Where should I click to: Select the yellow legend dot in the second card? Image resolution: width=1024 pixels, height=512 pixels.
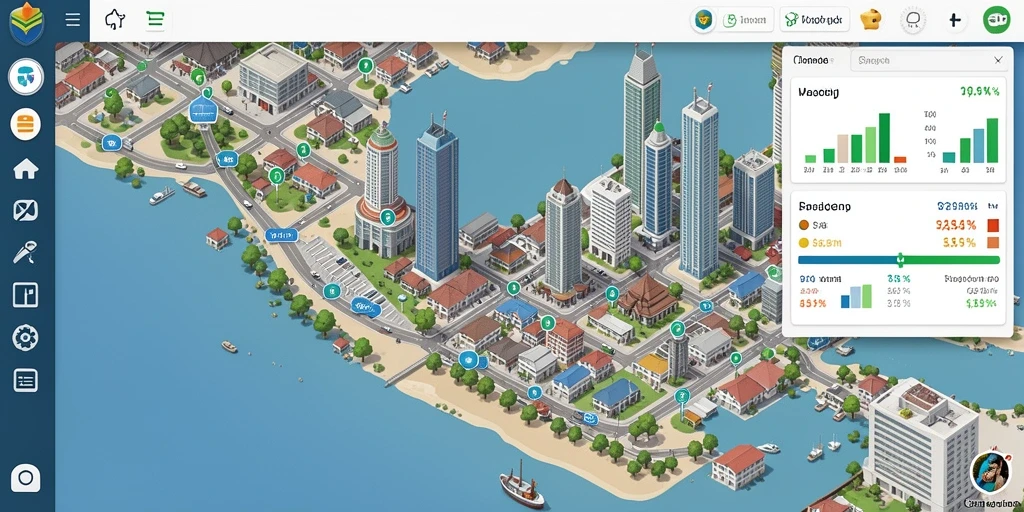pos(804,243)
